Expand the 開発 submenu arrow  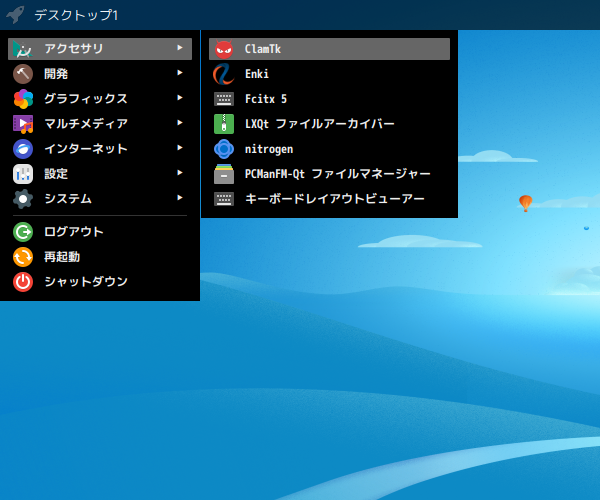point(180,72)
